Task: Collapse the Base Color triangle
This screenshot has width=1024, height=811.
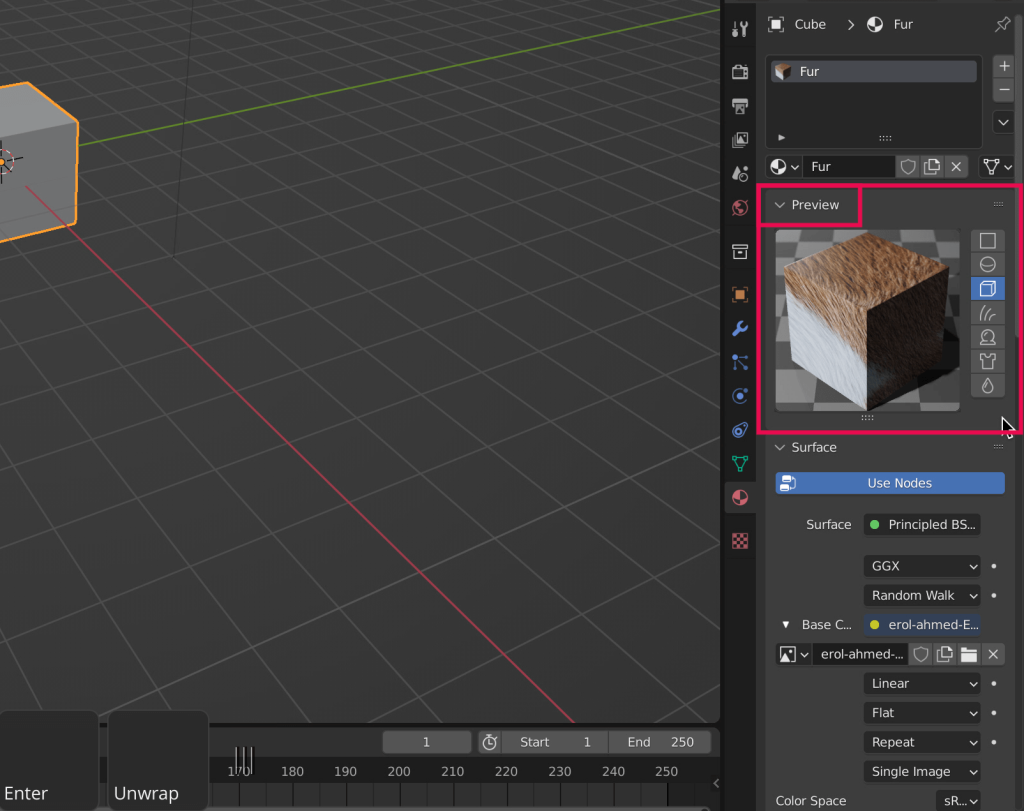Action: pyautogui.click(x=786, y=625)
